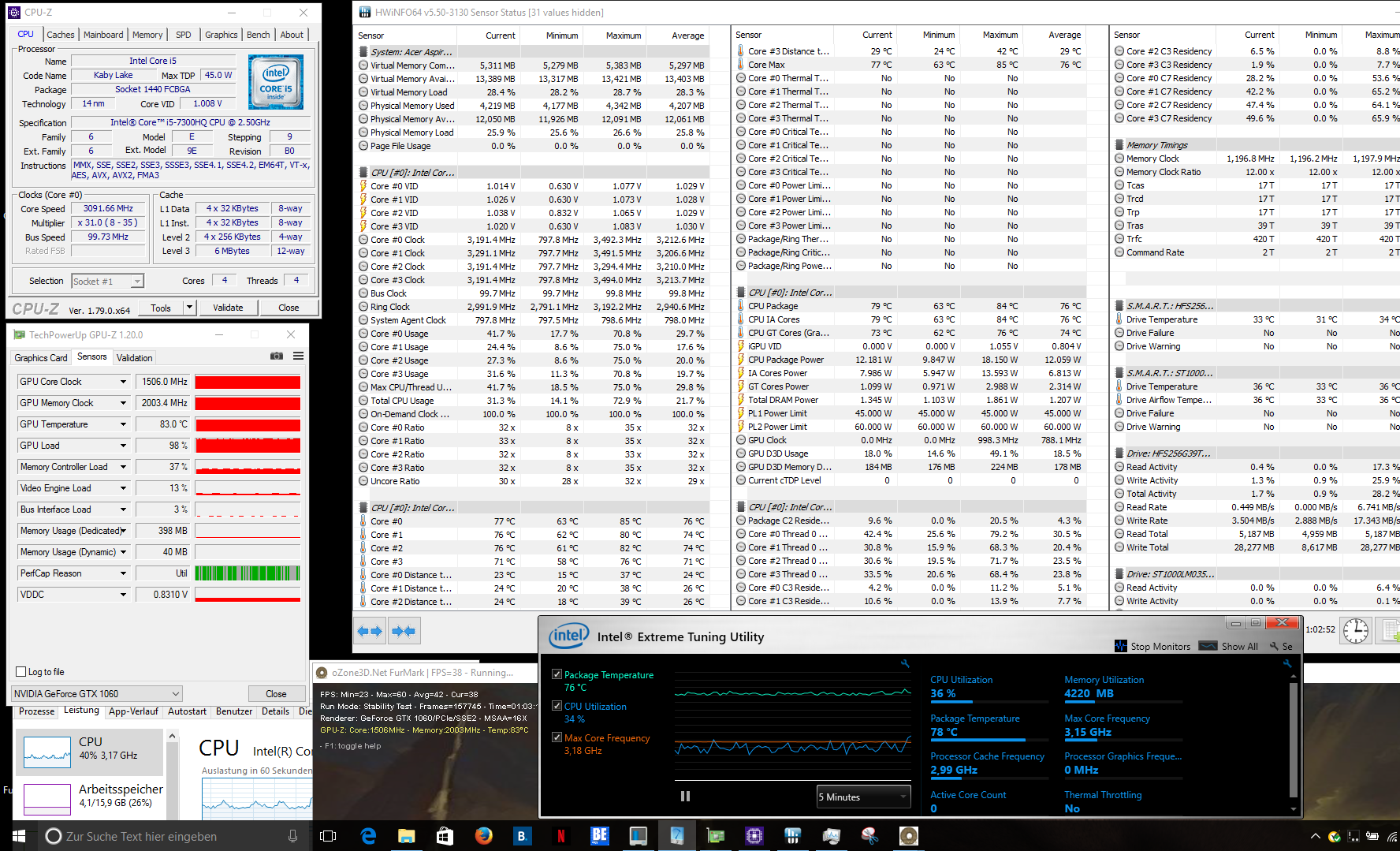Toggle the Max Core Frequency checkbox

pos(557,737)
